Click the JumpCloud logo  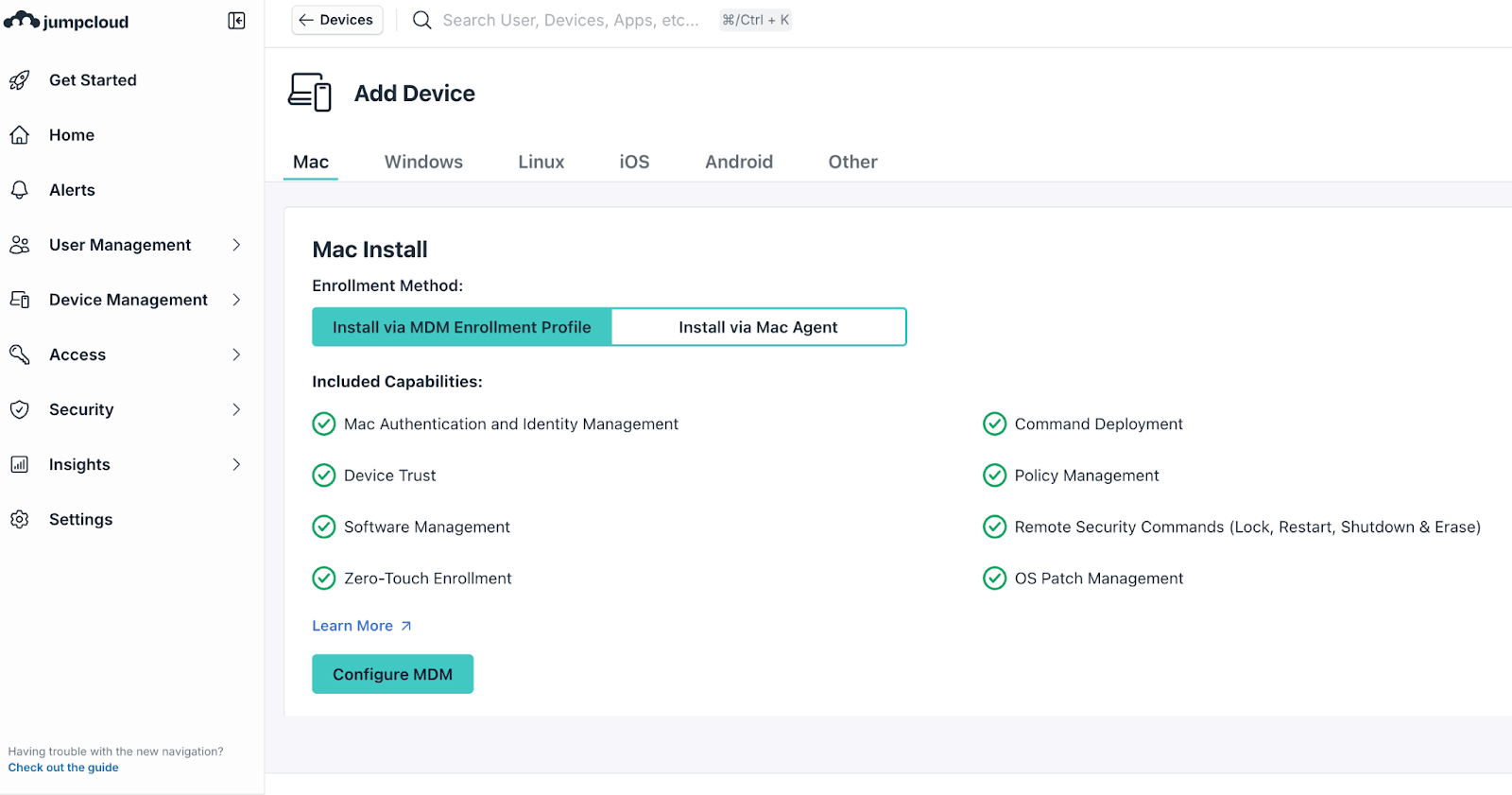[x=66, y=21]
